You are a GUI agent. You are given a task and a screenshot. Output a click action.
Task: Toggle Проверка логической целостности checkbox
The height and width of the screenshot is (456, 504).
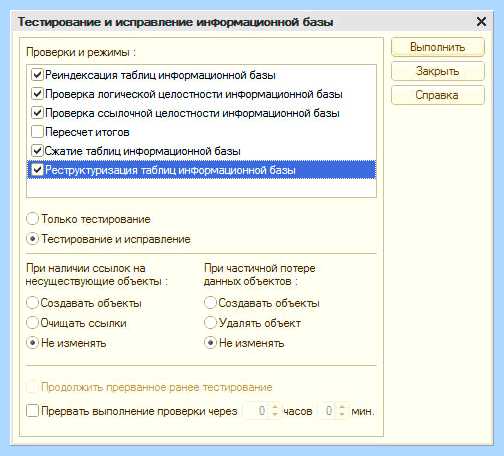[x=37, y=94]
